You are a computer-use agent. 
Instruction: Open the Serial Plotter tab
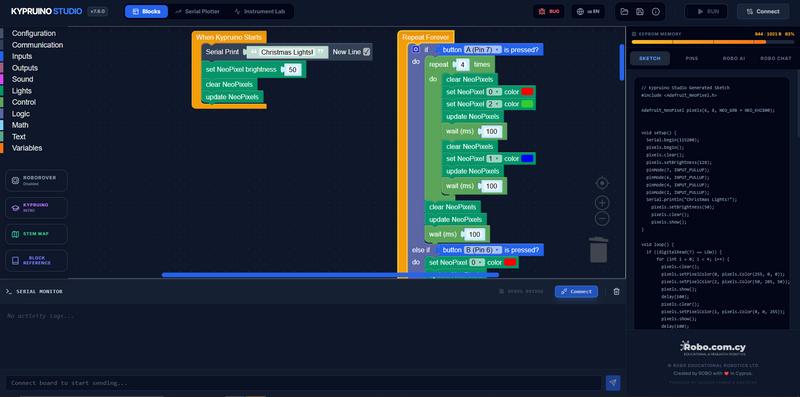(x=197, y=11)
